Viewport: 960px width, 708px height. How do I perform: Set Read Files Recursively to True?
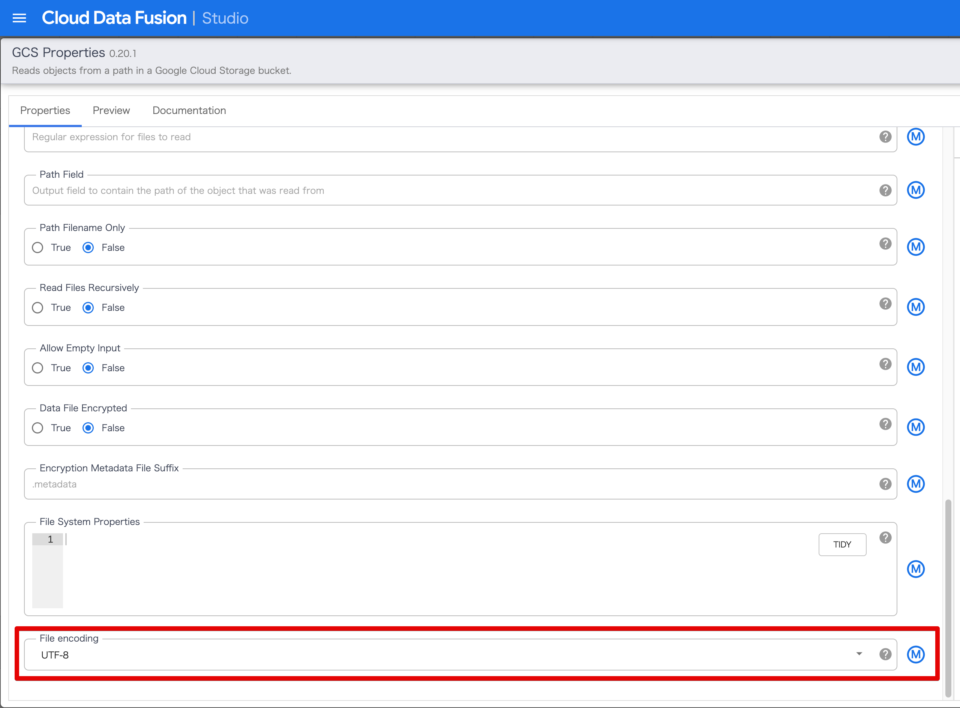click(35, 307)
